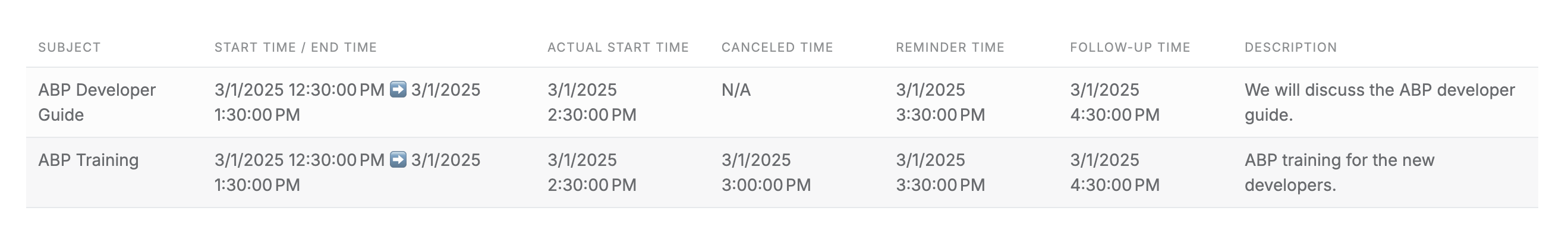The width and height of the screenshot is (1568, 245).
Task: Click ABP Developer Guide's reminder time cell
Action: (940, 102)
